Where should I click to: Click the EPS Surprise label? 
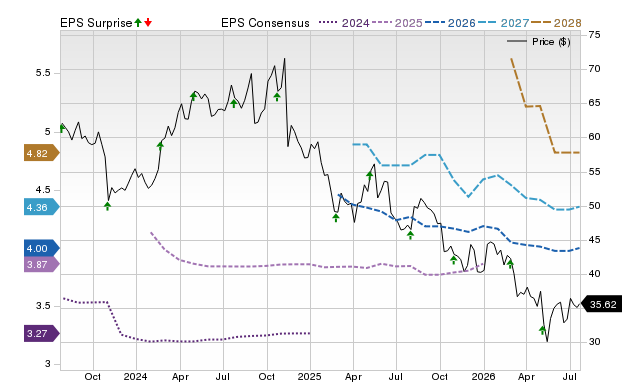coord(96,23)
